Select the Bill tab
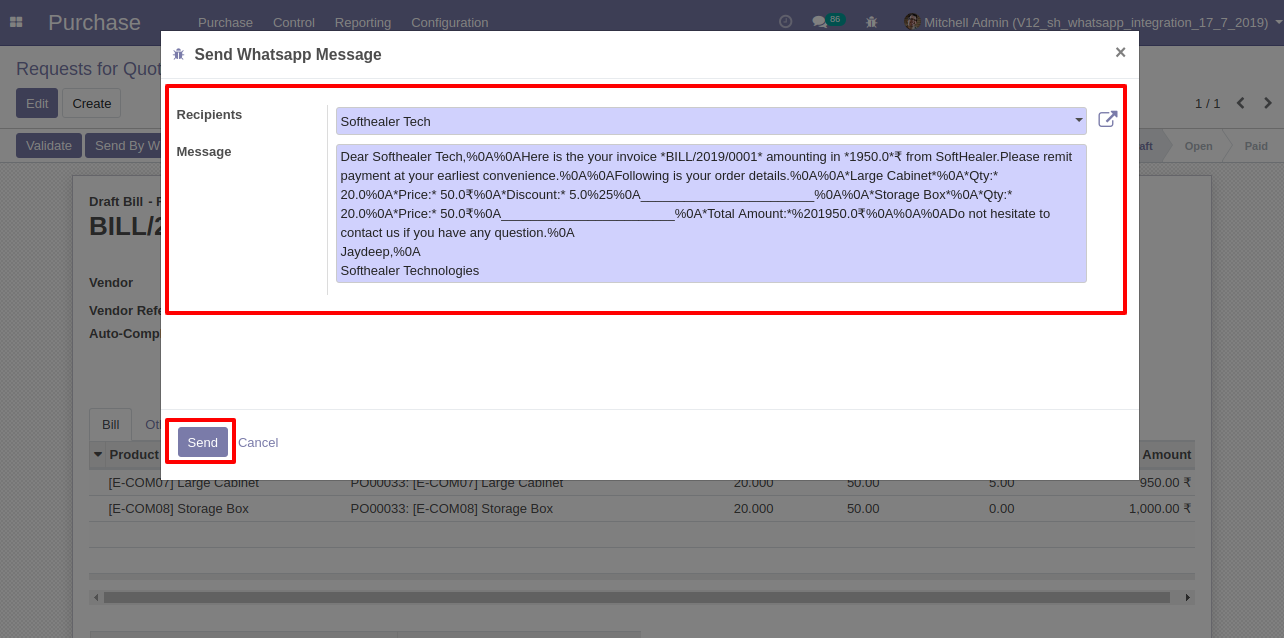This screenshot has width=1284, height=638. [110, 424]
